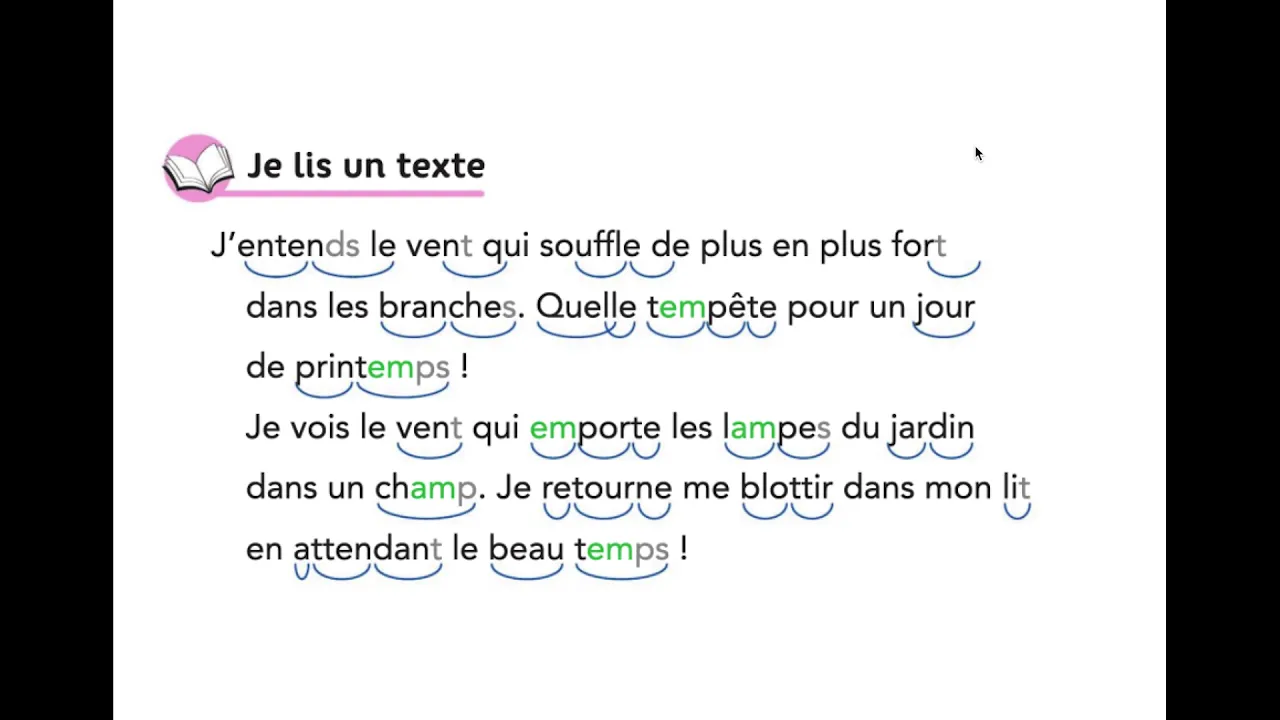Click the word 'jardin'
The height and width of the screenshot is (720, 1280).
tap(931, 428)
